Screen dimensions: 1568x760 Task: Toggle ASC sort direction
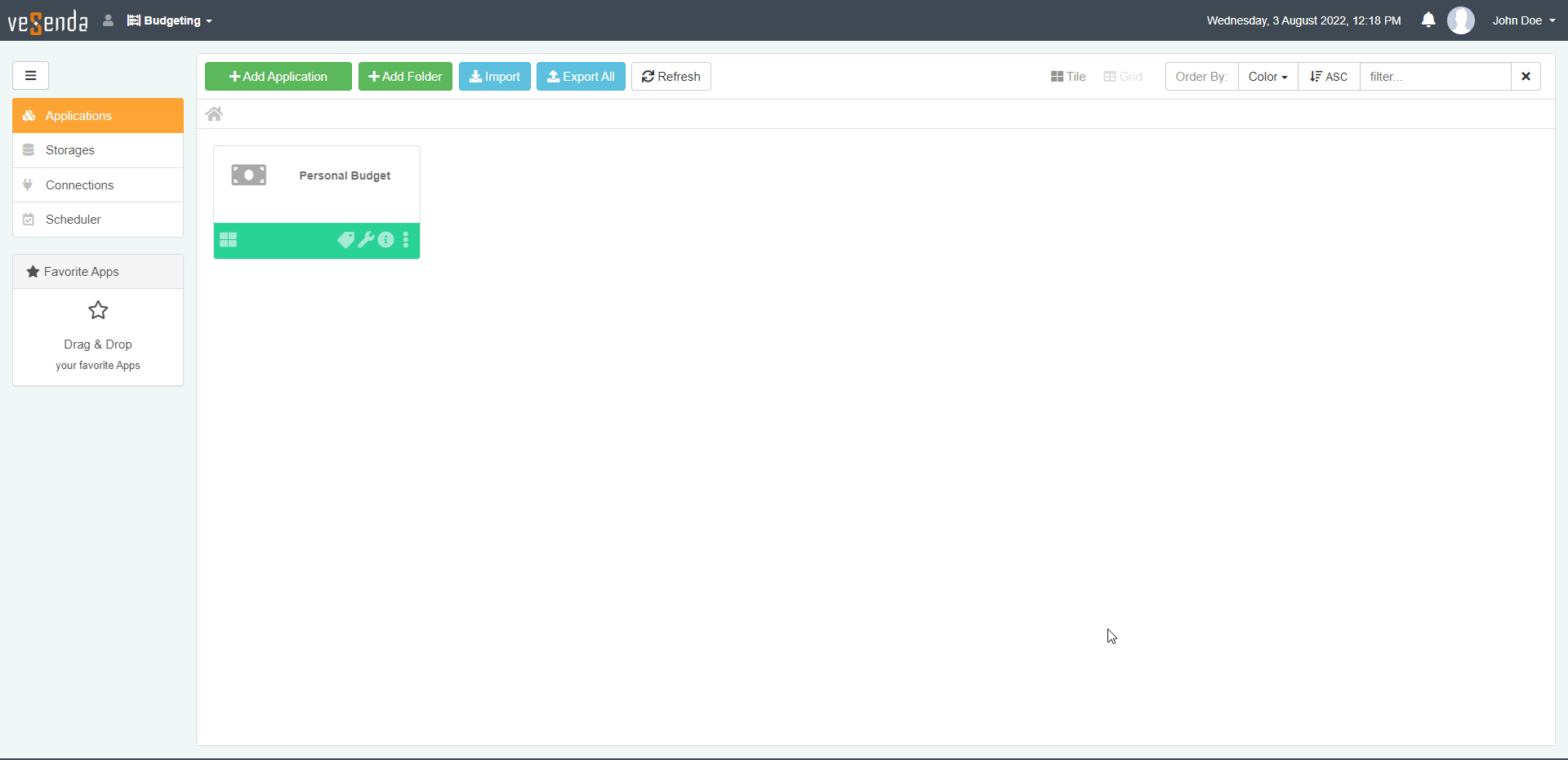click(1329, 77)
